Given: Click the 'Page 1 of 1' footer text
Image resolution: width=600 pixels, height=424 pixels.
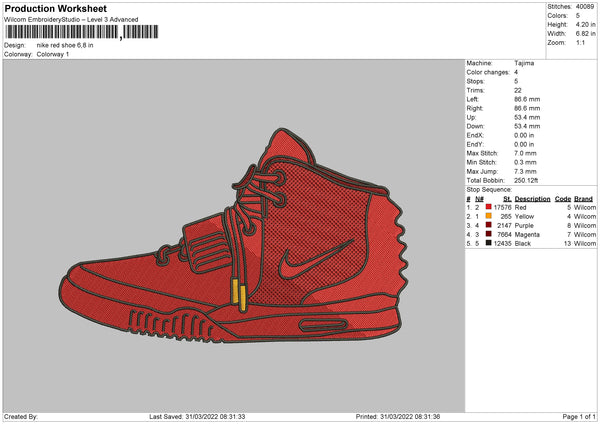Looking at the screenshot, I should 579,417.
